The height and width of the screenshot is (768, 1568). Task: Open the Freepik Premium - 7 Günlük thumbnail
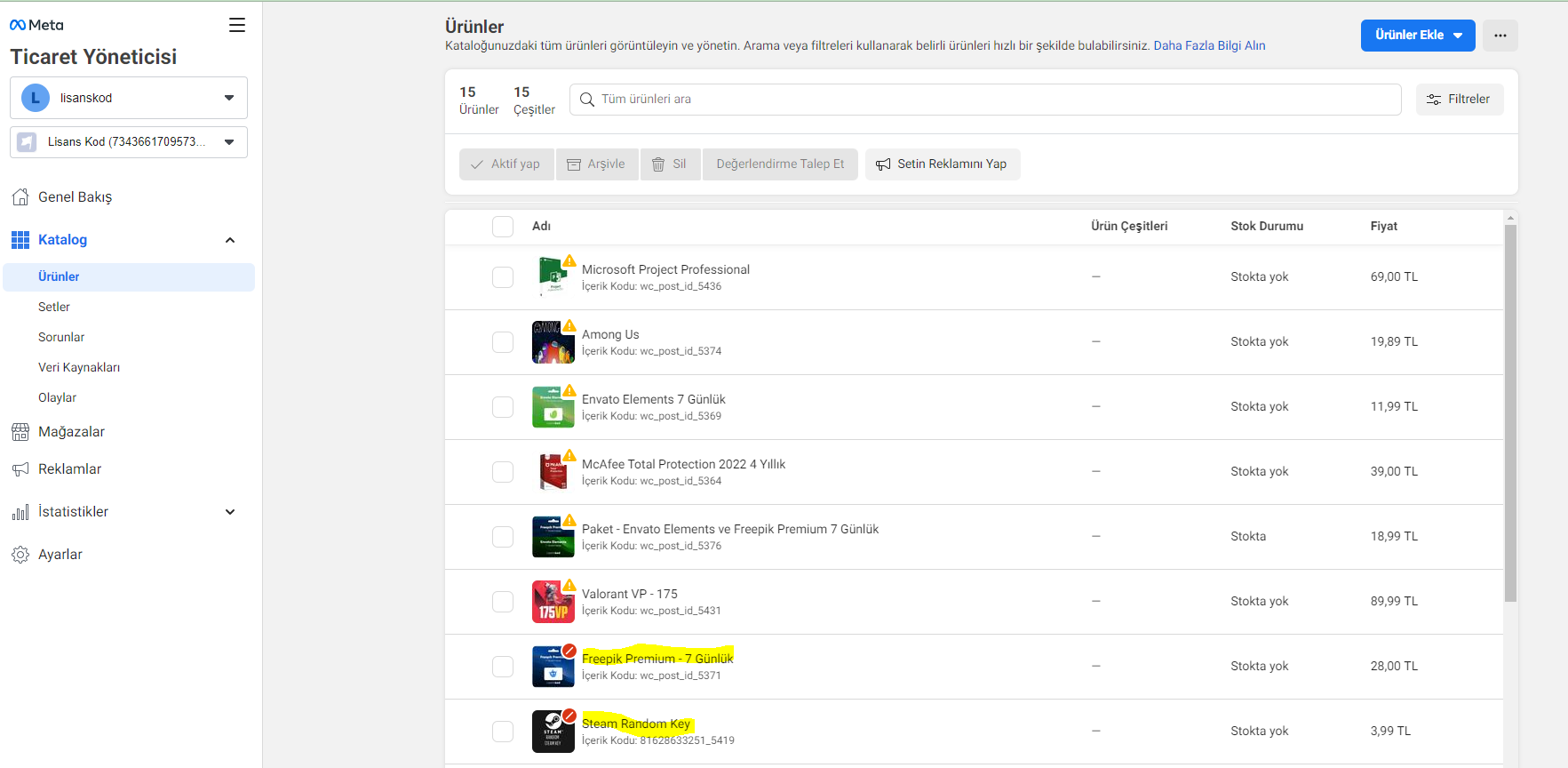(x=553, y=667)
